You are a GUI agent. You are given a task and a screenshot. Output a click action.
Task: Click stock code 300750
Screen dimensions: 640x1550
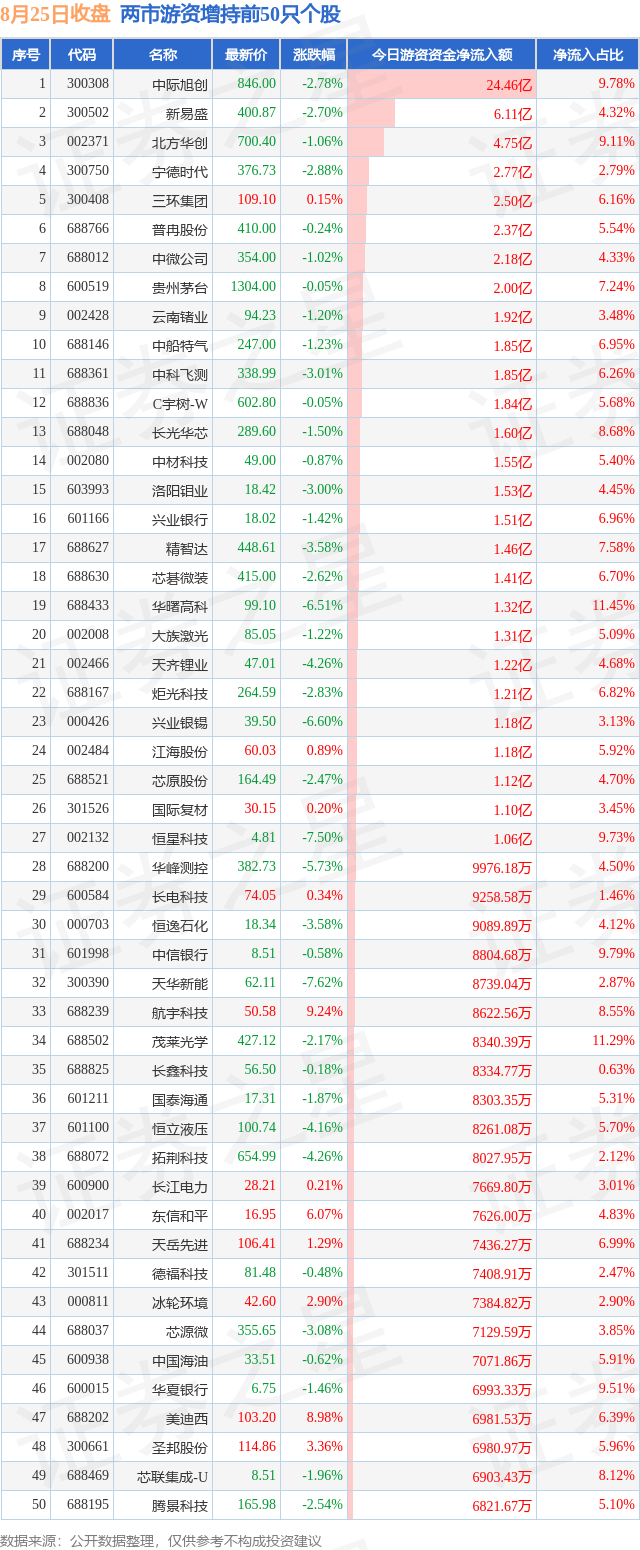tap(88, 171)
